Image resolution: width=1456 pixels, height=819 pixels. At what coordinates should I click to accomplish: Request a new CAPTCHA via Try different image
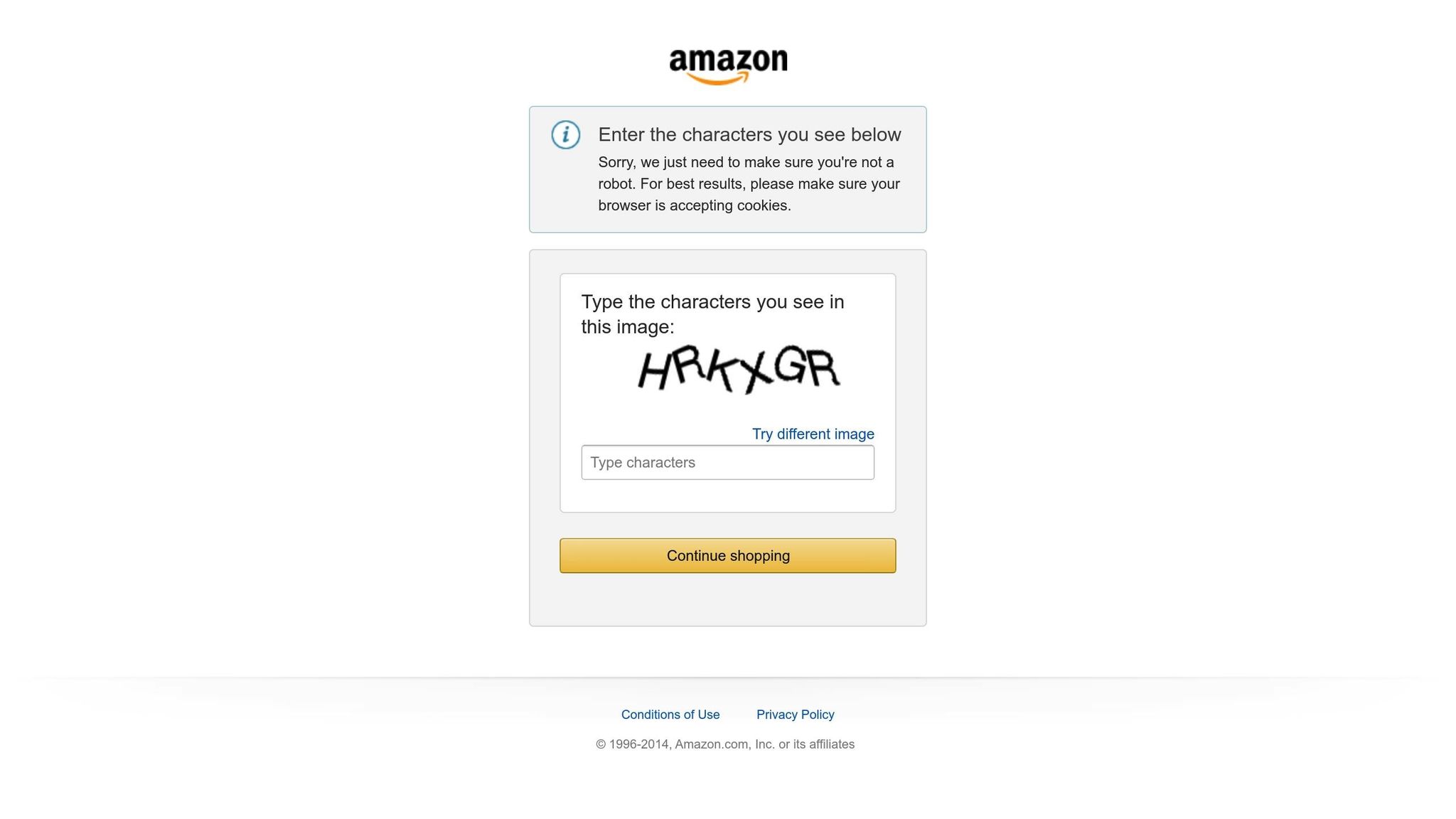[813, 434]
